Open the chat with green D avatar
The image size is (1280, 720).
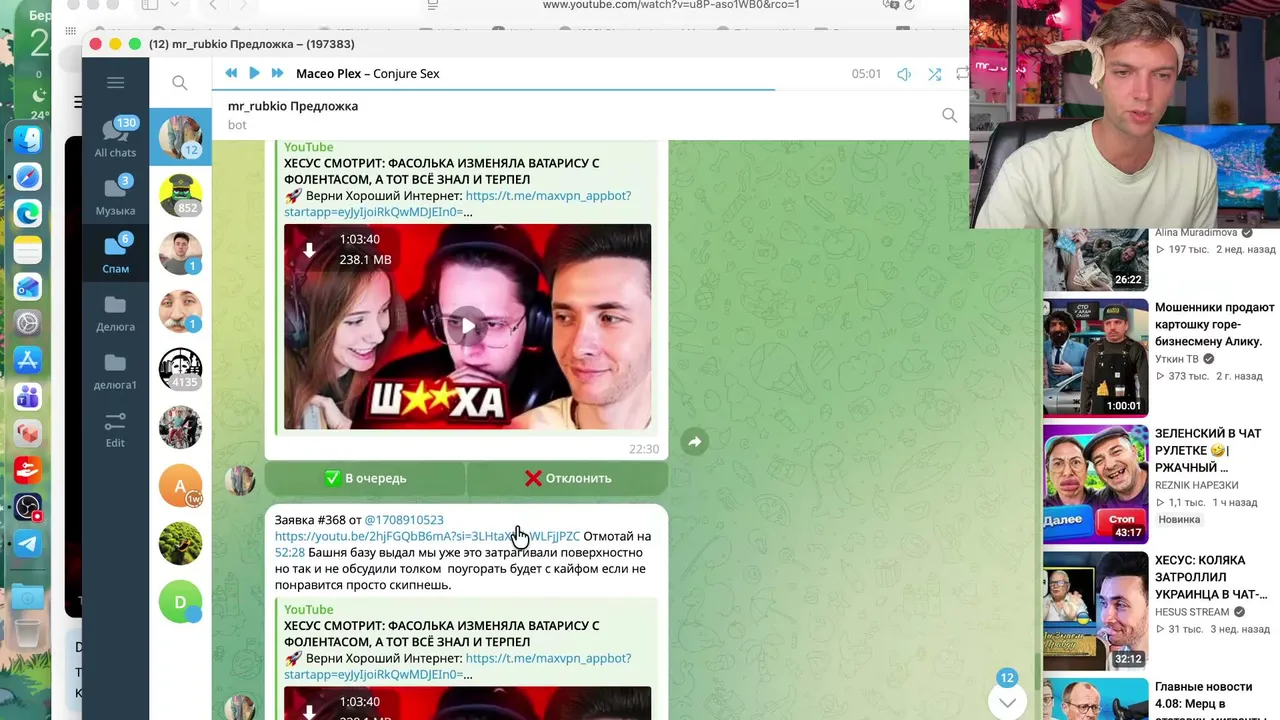point(180,602)
